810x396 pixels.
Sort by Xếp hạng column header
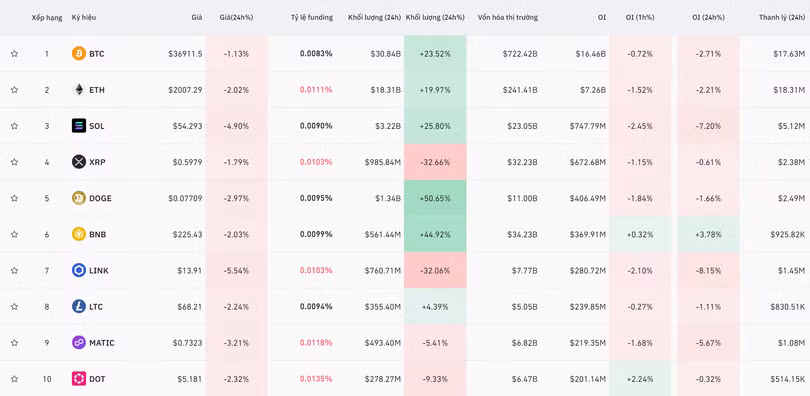coord(47,18)
